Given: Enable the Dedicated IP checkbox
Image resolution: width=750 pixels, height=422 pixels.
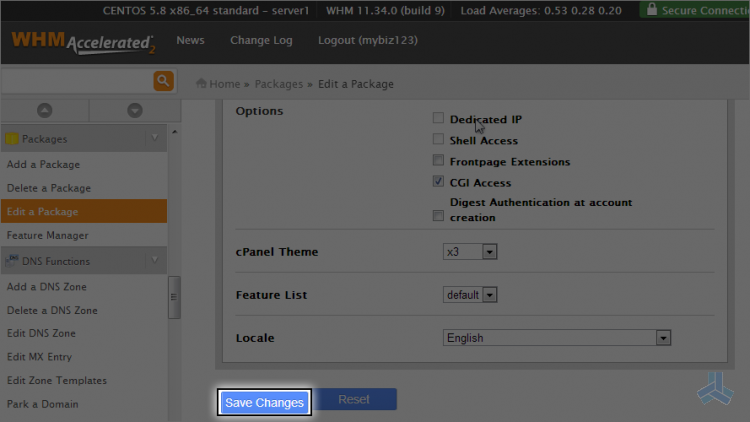Looking at the screenshot, I should pyautogui.click(x=438, y=118).
